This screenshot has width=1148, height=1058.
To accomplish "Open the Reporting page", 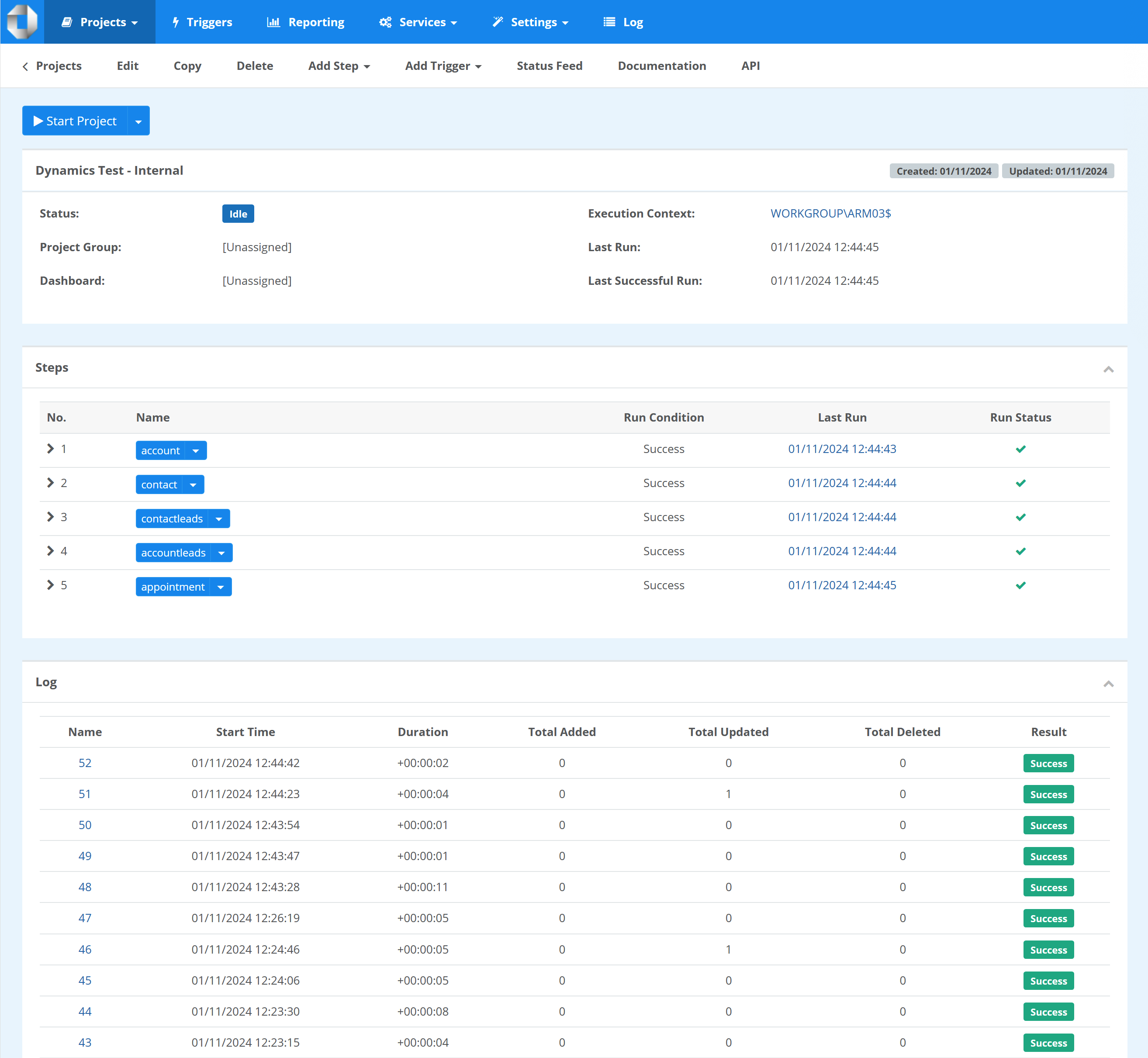I will 306,22.
